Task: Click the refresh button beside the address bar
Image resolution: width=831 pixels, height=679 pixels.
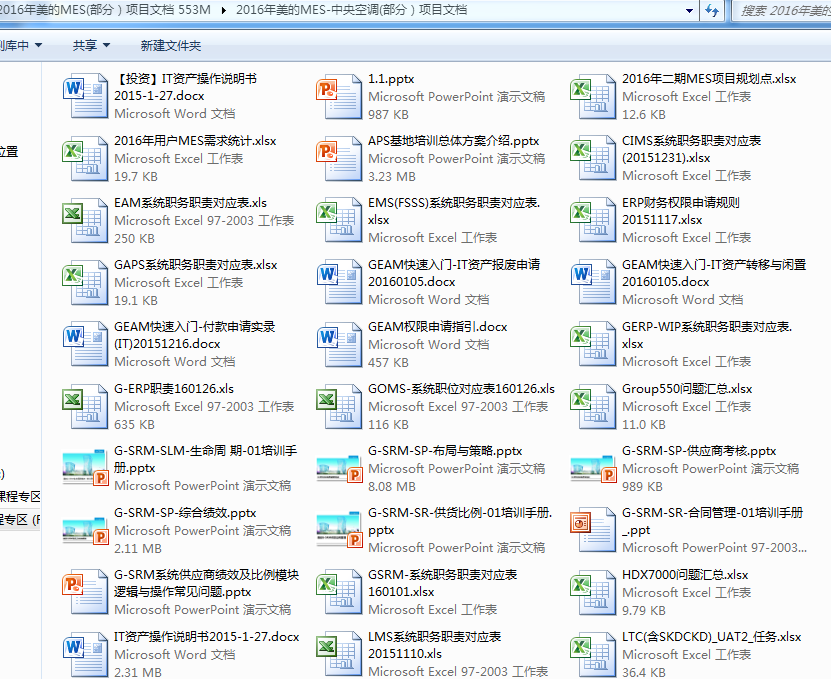Action: [x=712, y=11]
